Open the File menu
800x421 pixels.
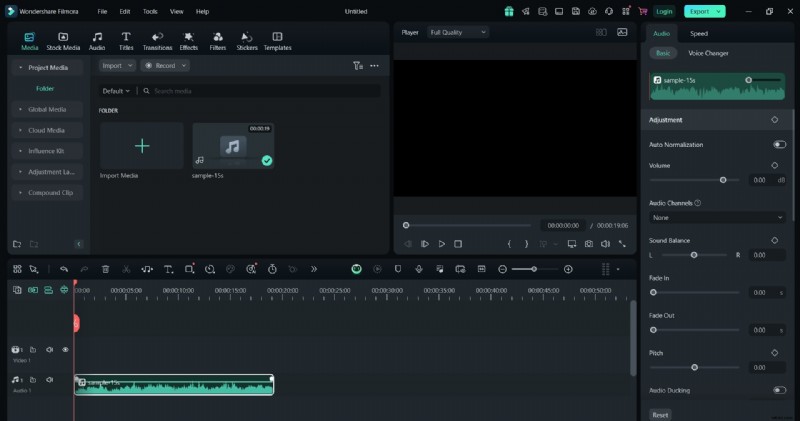click(x=102, y=11)
